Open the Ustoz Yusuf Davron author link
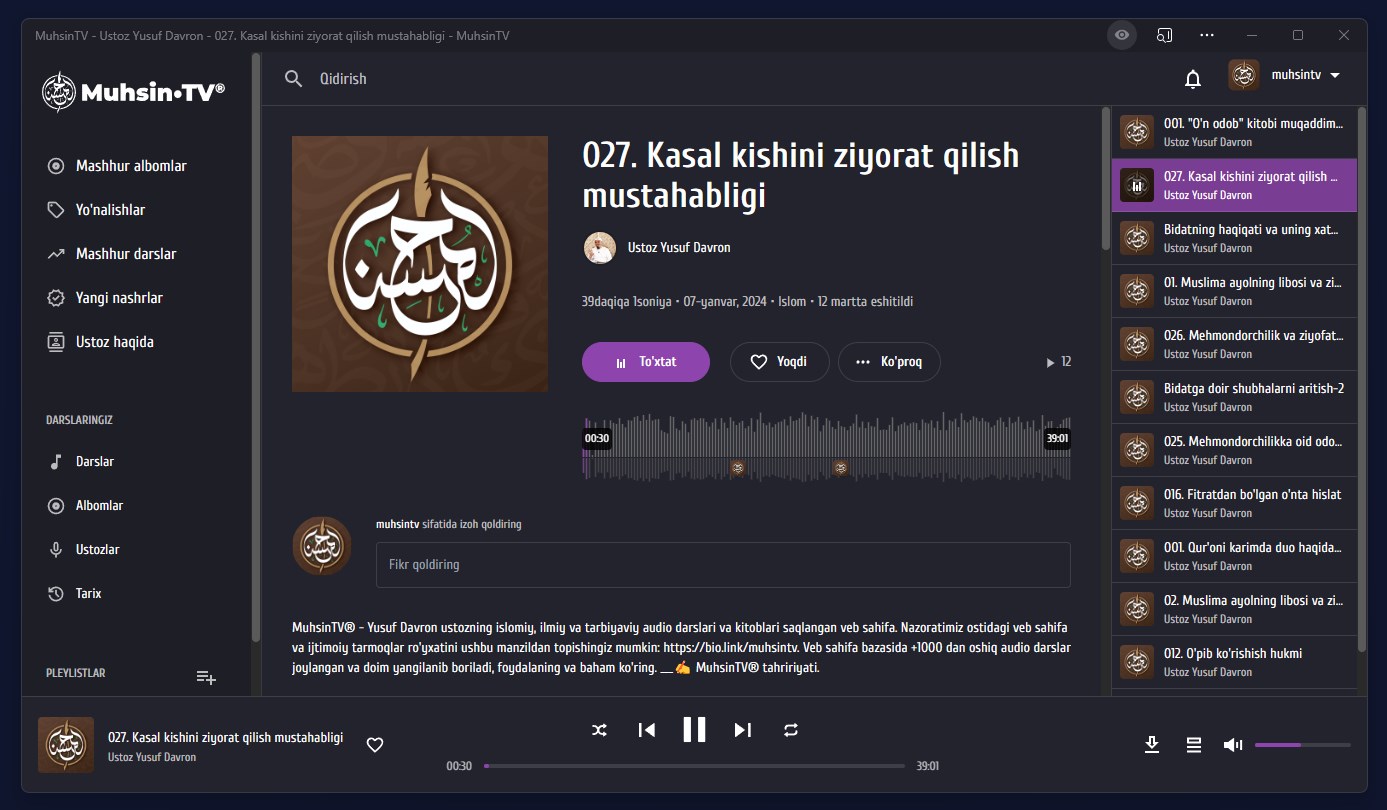Image resolution: width=1387 pixels, height=810 pixels. point(679,247)
